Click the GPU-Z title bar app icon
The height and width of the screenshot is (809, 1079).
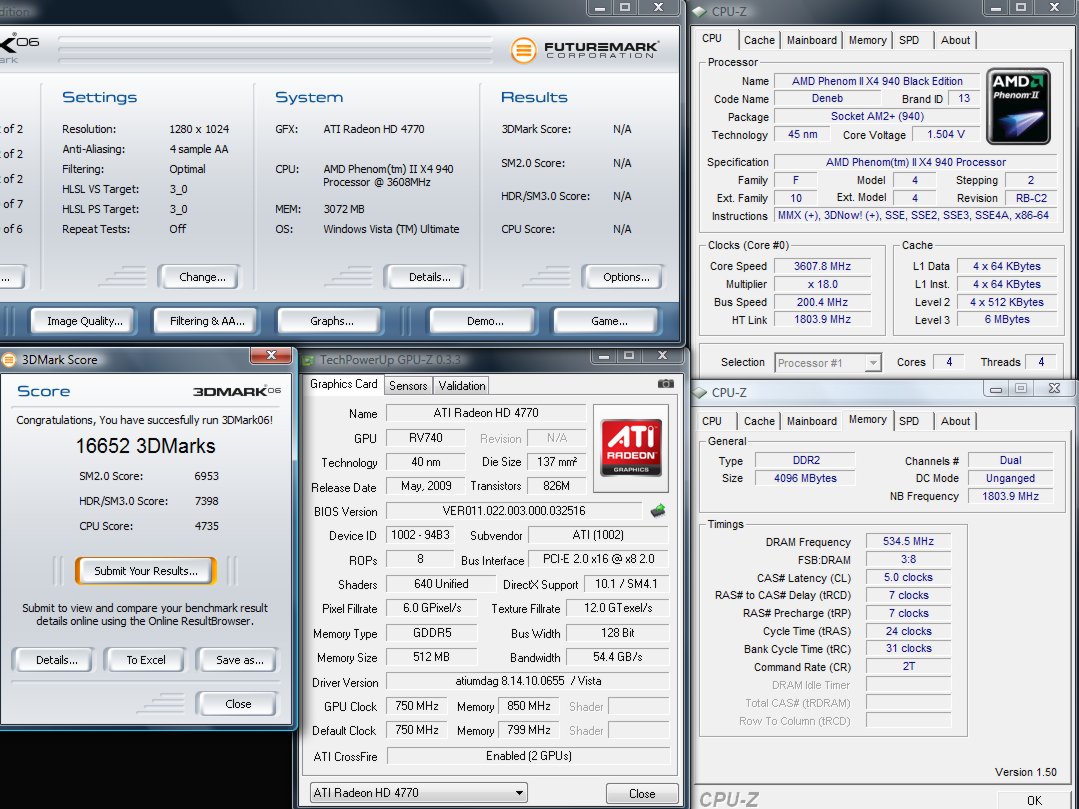click(x=308, y=360)
